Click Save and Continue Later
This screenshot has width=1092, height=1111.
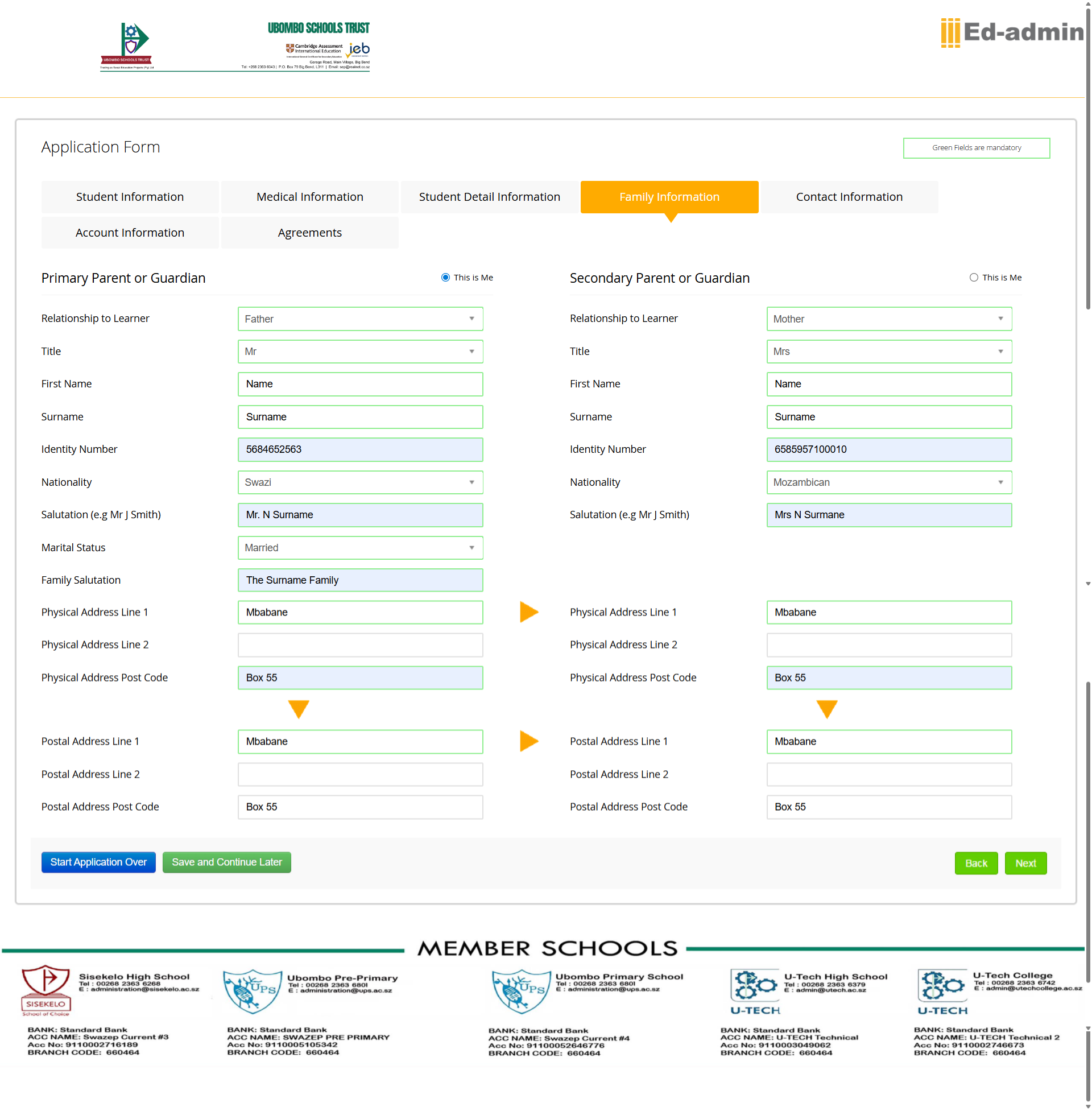click(x=226, y=862)
